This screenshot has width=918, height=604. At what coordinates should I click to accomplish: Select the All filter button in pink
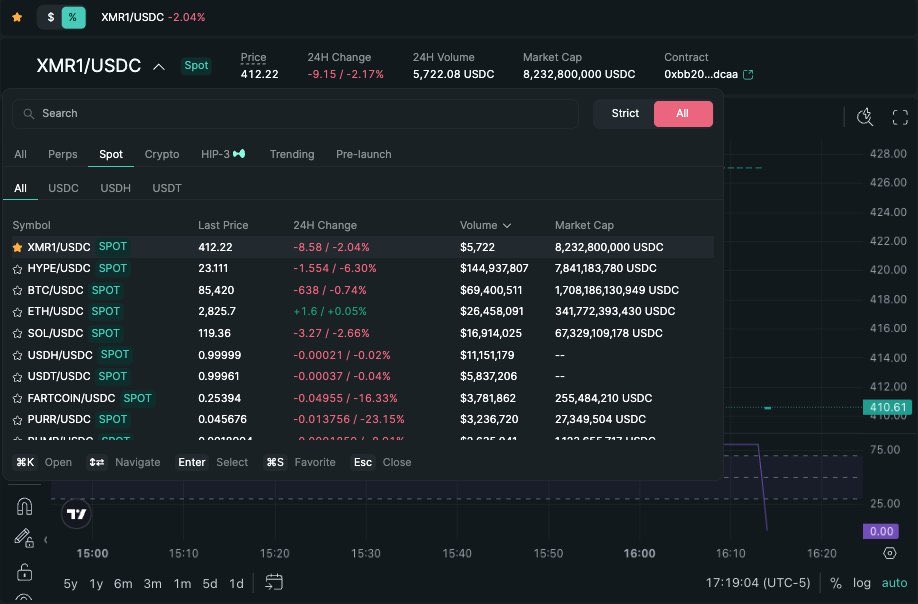click(x=683, y=114)
